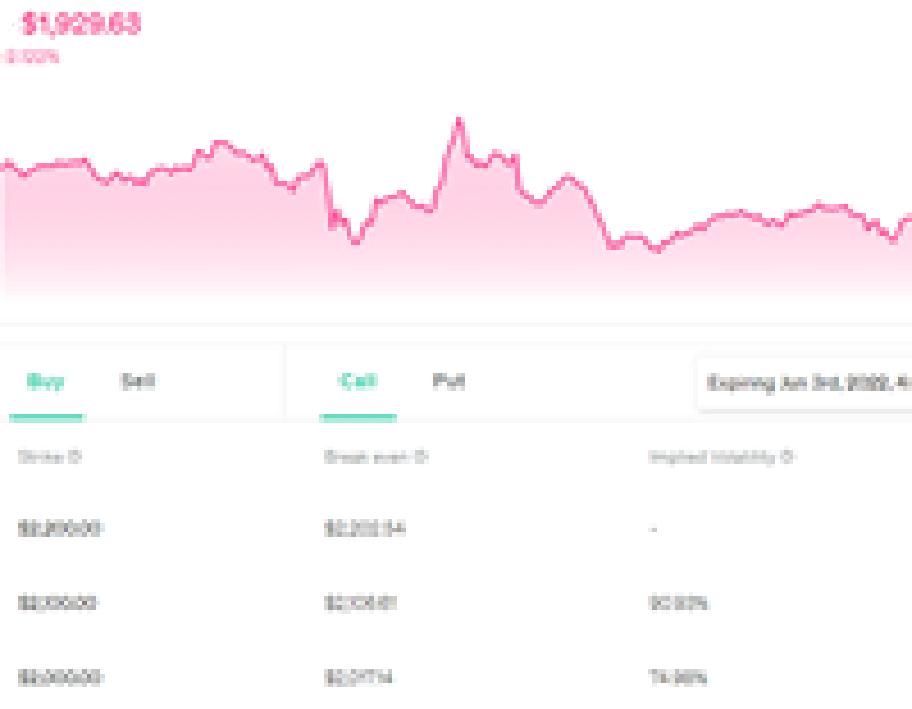Switch to the Buy tab
Screen dimensions: 912x709
46,381
